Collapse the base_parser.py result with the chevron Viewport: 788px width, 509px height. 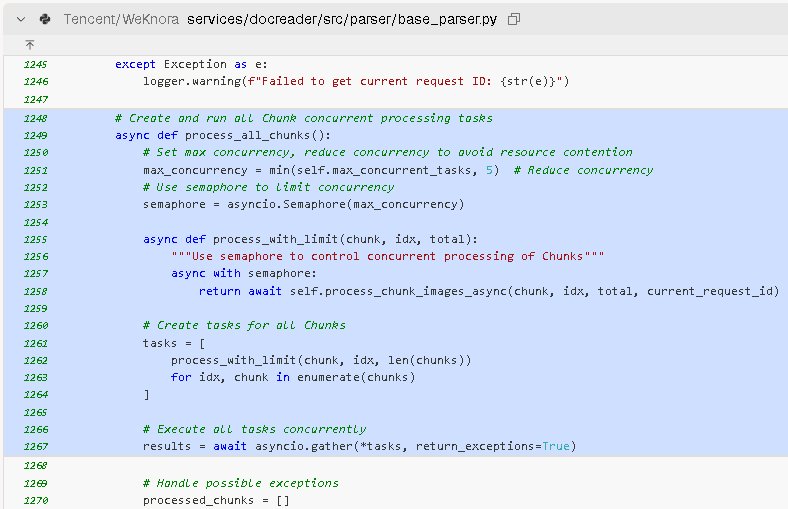(21, 19)
